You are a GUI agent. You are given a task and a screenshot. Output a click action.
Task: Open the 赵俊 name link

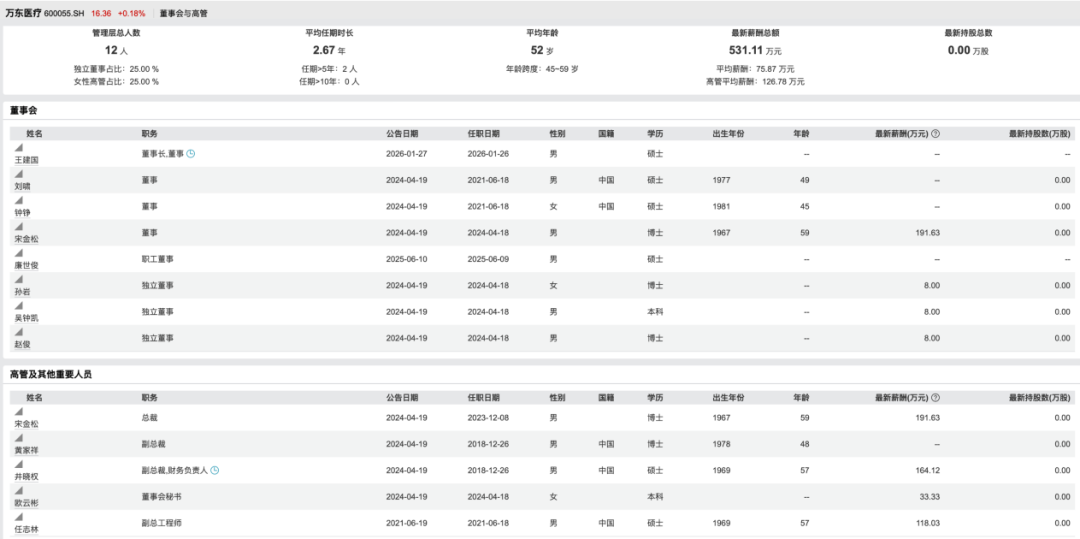22,344
